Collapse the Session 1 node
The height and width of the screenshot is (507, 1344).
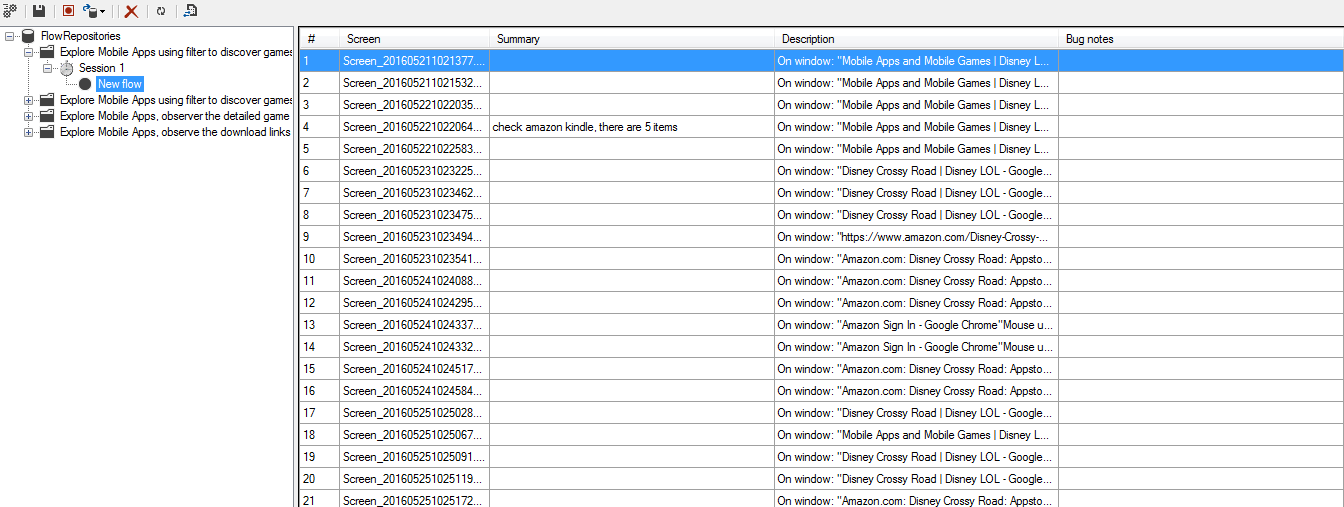tap(48, 68)
